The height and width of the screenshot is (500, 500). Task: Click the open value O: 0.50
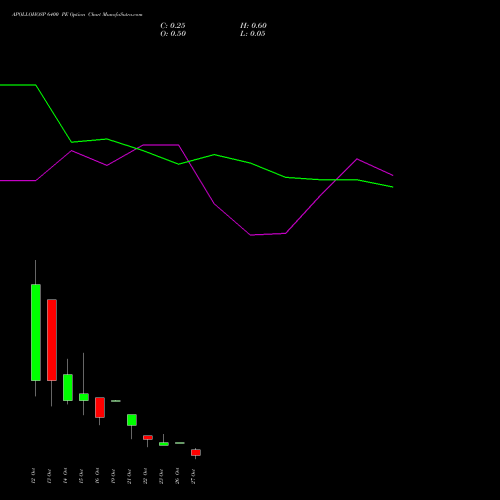[173, 34]
